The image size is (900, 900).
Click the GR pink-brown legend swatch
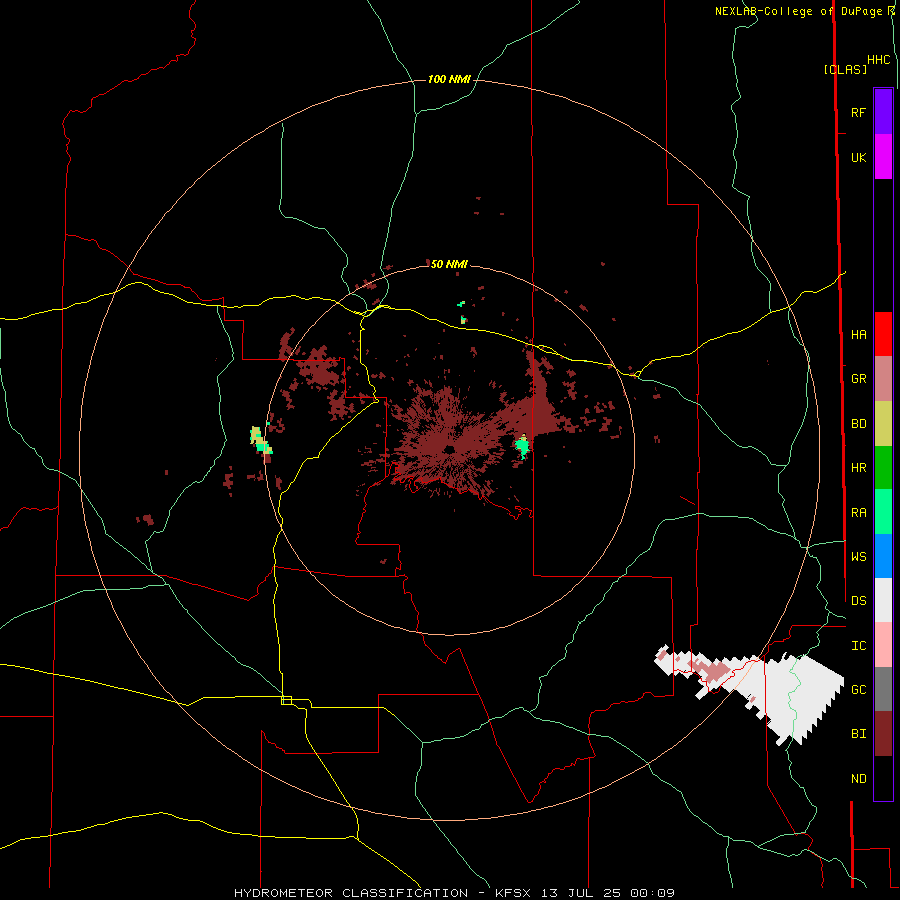click(883, 379)
